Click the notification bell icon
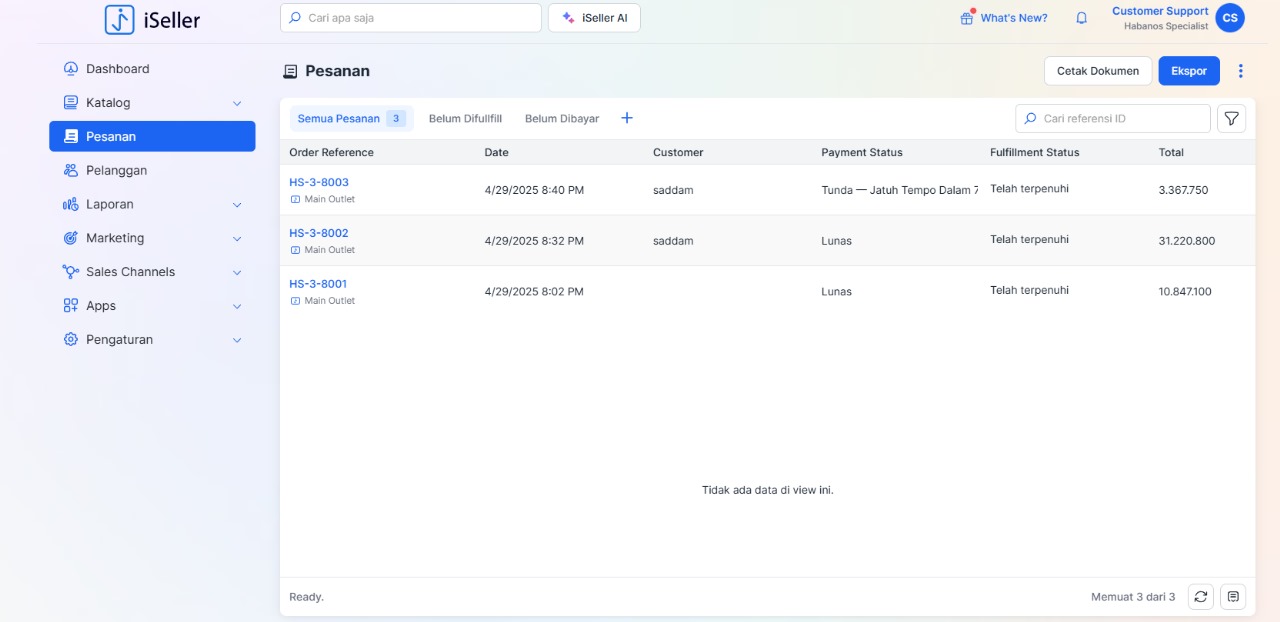This screenshot has height=622, width=1280. tap(1081, 18)
